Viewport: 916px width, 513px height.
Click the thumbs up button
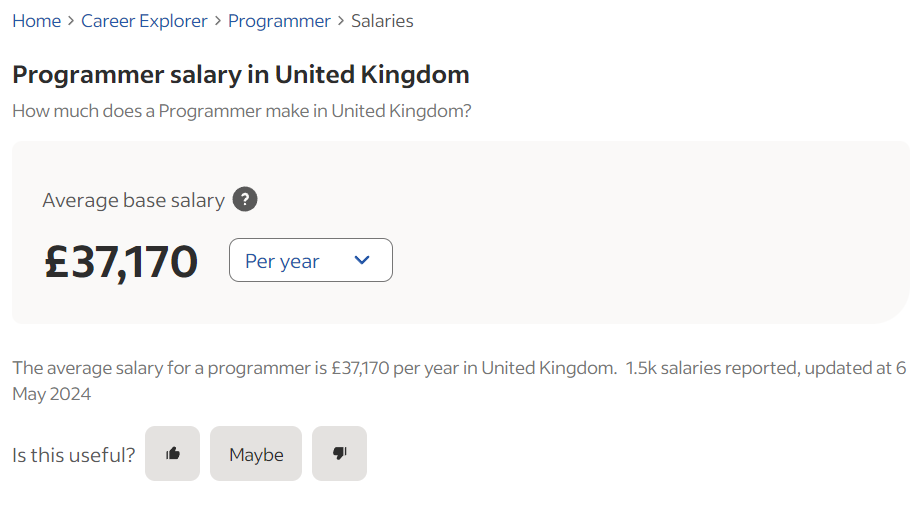[x=173, y=454]
